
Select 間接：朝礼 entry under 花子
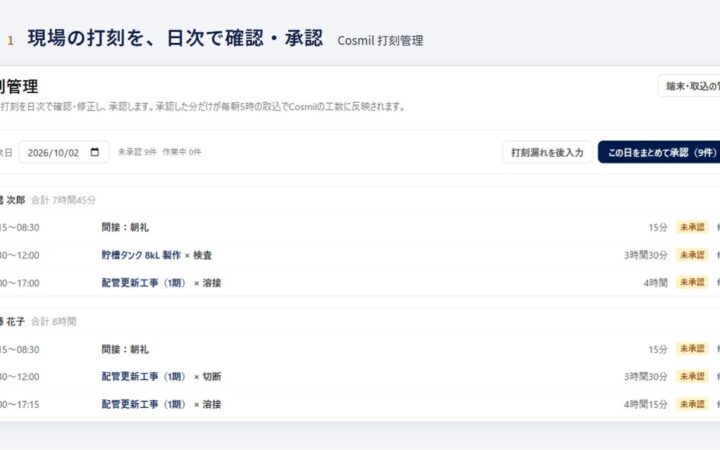(125, 349)
